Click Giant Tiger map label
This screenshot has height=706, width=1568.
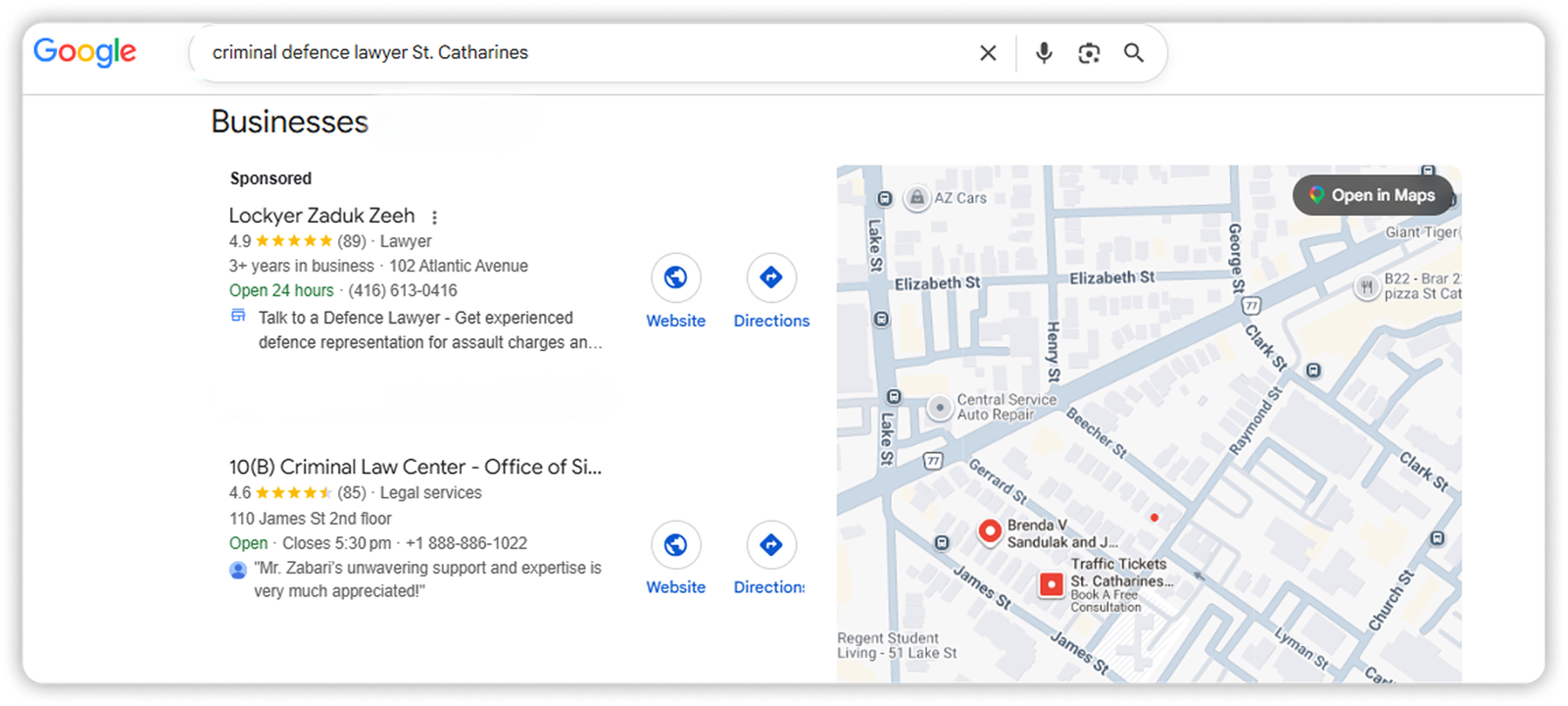tap(1422, 232)
